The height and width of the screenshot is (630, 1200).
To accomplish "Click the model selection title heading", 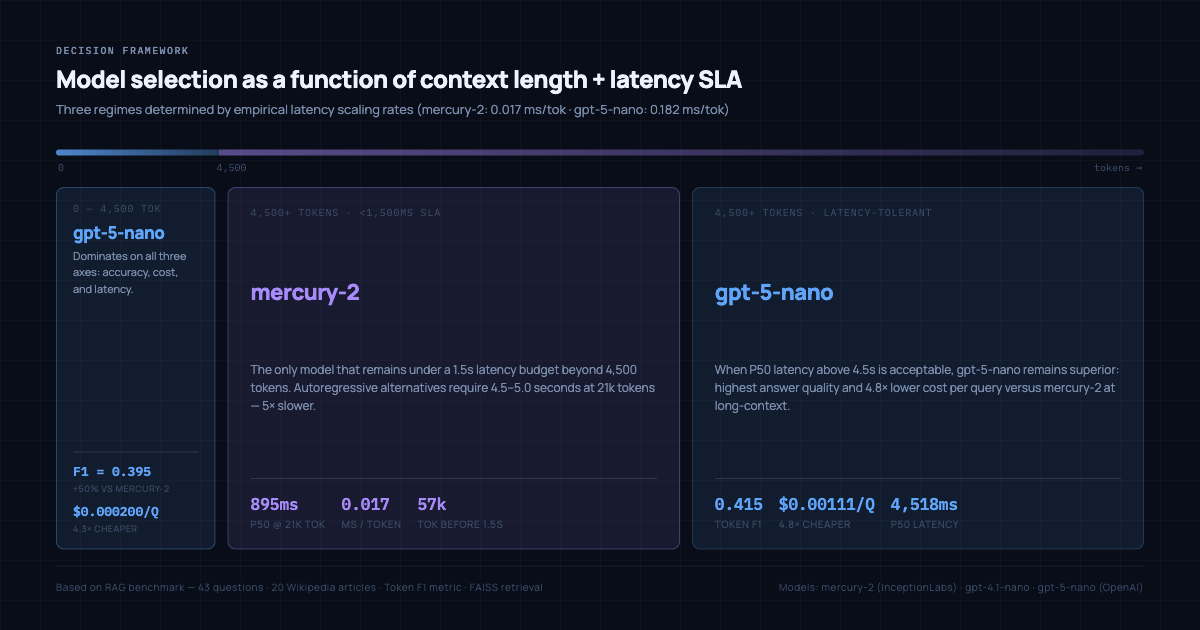I will (398, 80).
